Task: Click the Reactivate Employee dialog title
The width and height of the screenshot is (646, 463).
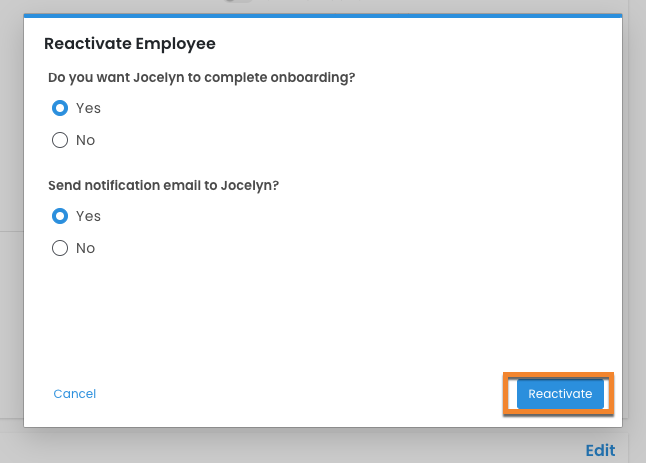Action: 130,44
